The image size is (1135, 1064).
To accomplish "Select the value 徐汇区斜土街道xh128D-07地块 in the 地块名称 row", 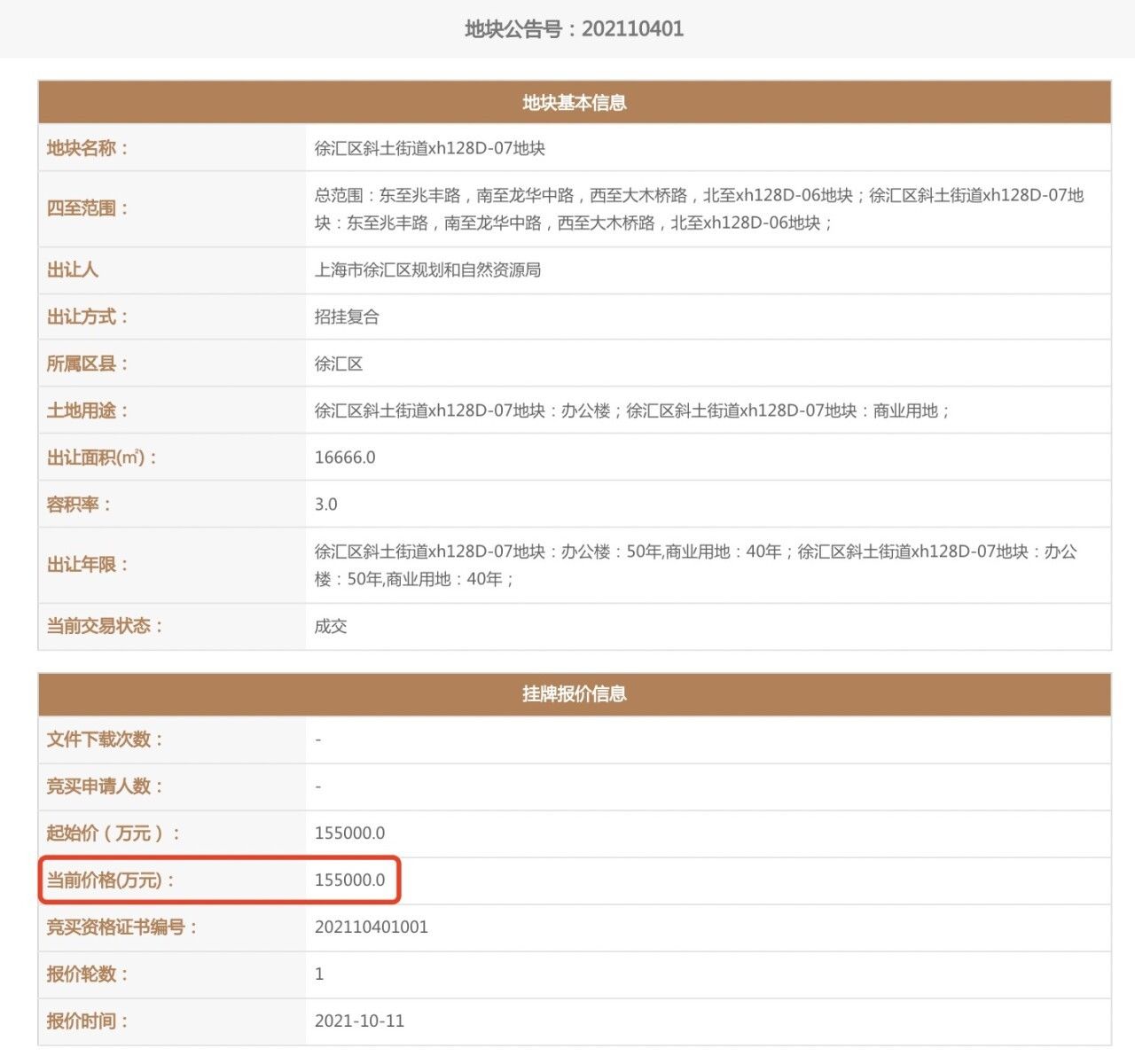I will tap(430, 148).
